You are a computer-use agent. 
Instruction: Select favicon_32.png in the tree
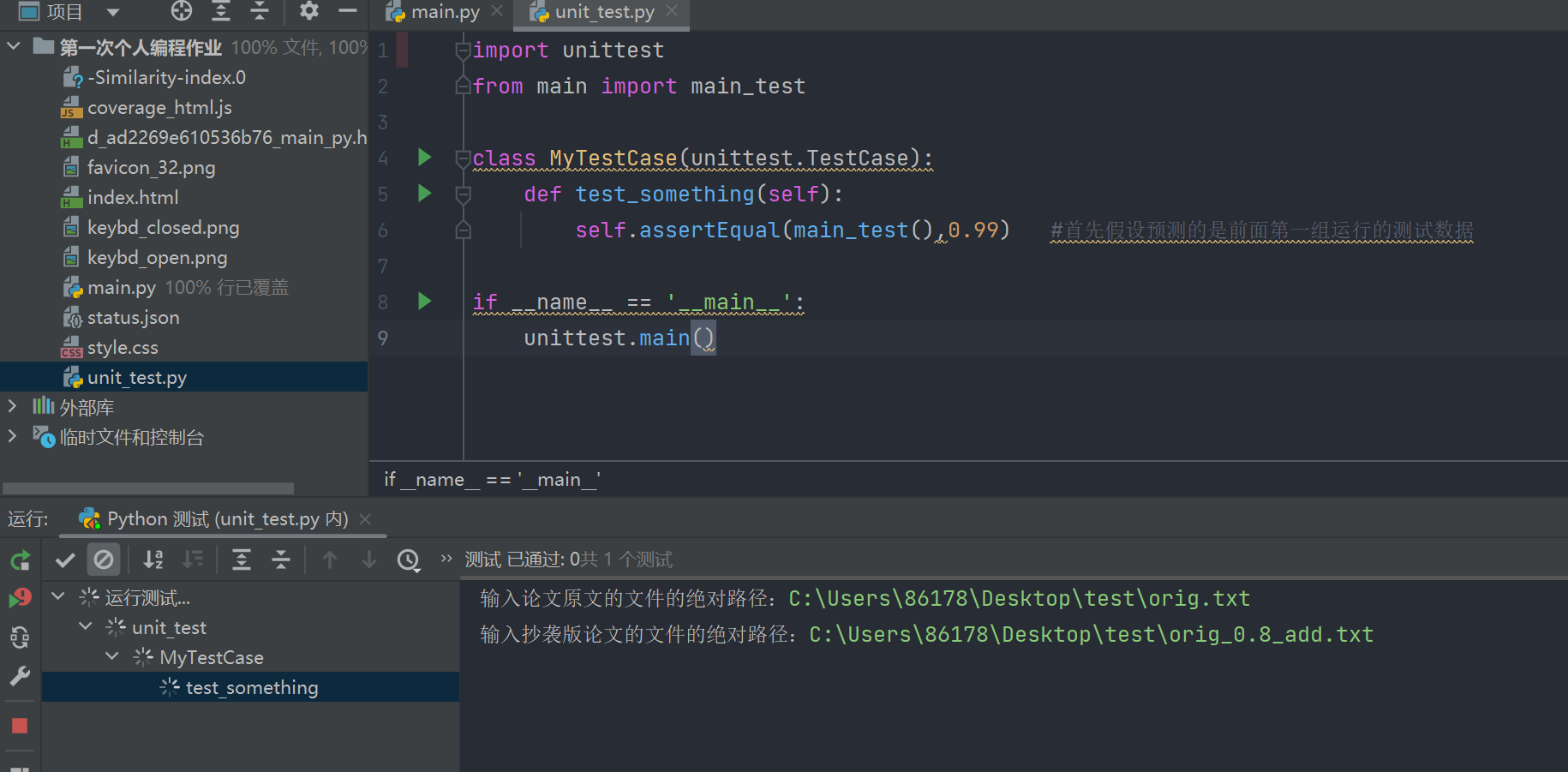(151, 168)
